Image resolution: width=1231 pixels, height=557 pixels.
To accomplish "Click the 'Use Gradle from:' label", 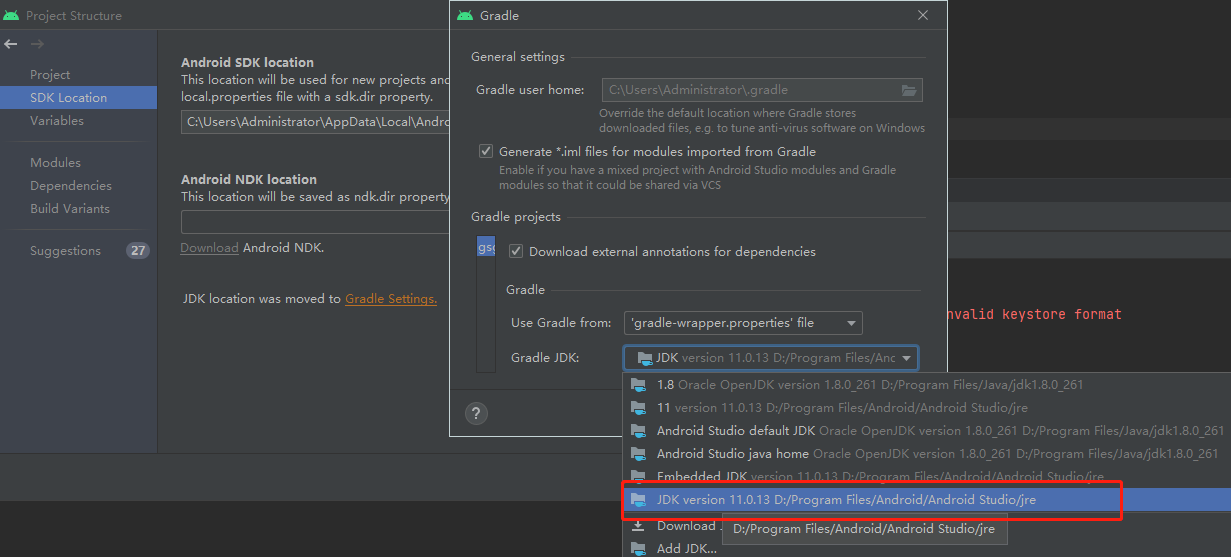I will pyautogui.click(x=561, y=323).
